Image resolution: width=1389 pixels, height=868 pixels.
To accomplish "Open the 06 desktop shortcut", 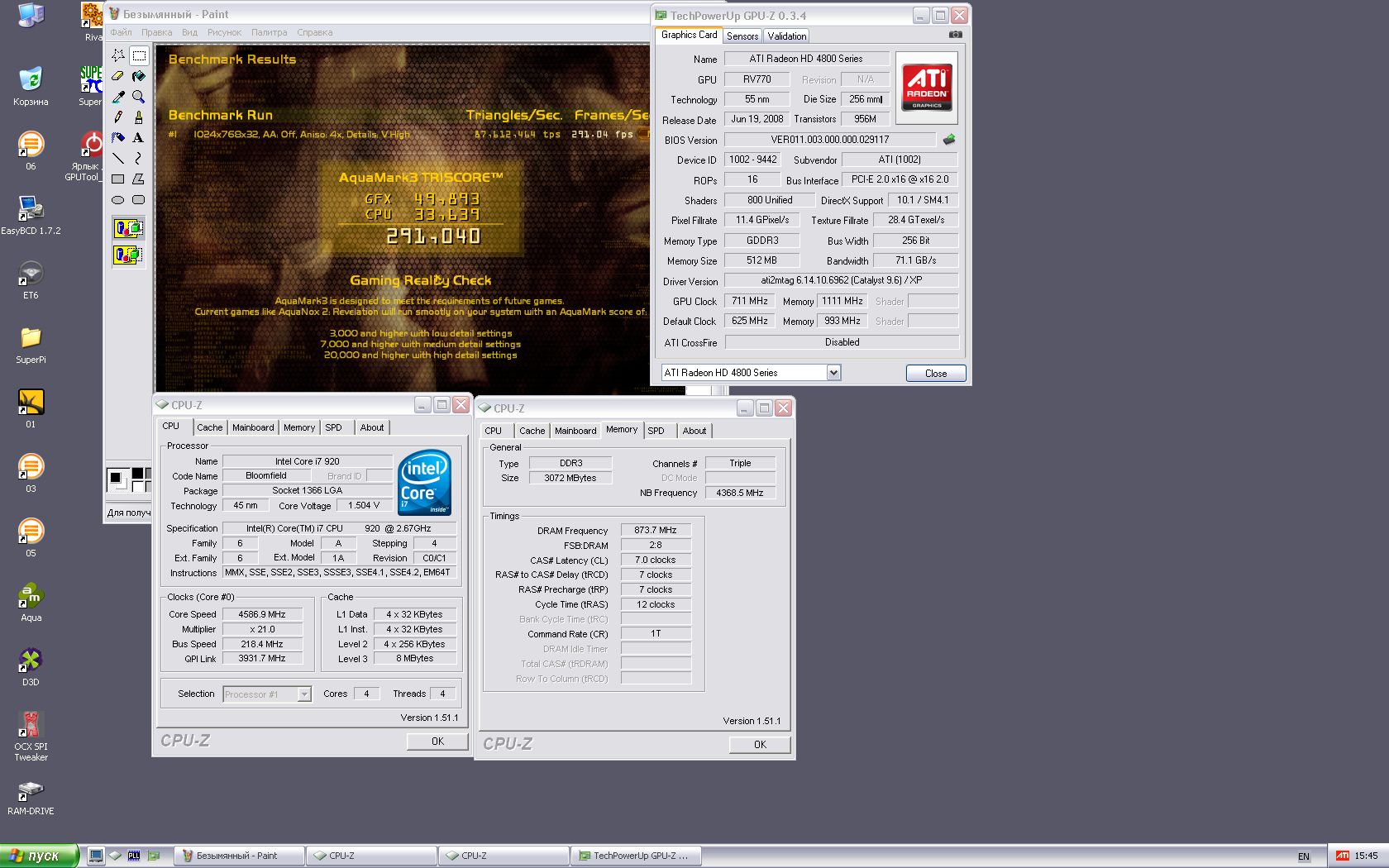I will 31,150.
